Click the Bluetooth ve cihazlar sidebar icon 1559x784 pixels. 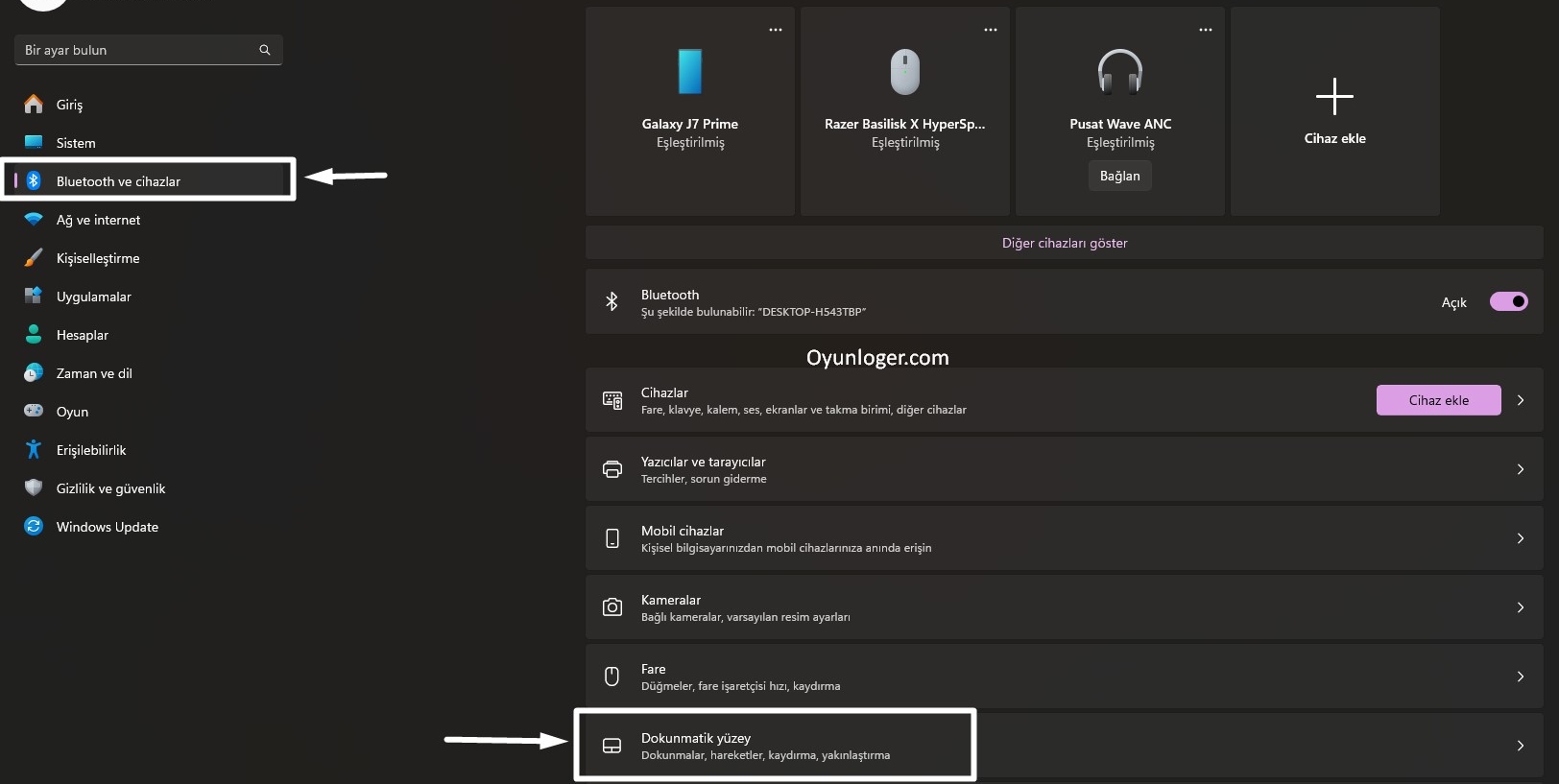(34, 180)
